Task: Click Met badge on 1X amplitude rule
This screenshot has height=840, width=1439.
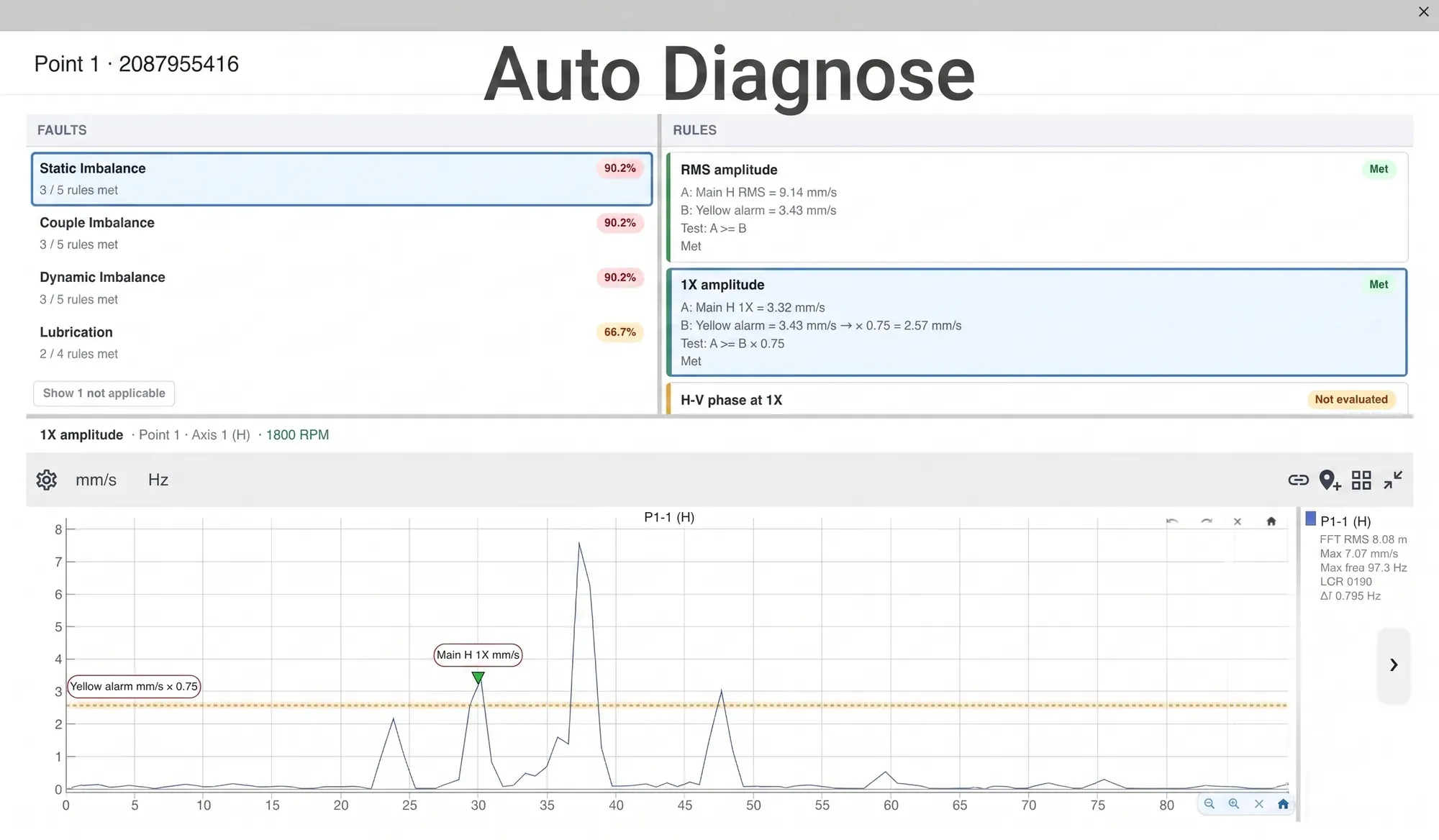Action: click(x=1379, y=284)
